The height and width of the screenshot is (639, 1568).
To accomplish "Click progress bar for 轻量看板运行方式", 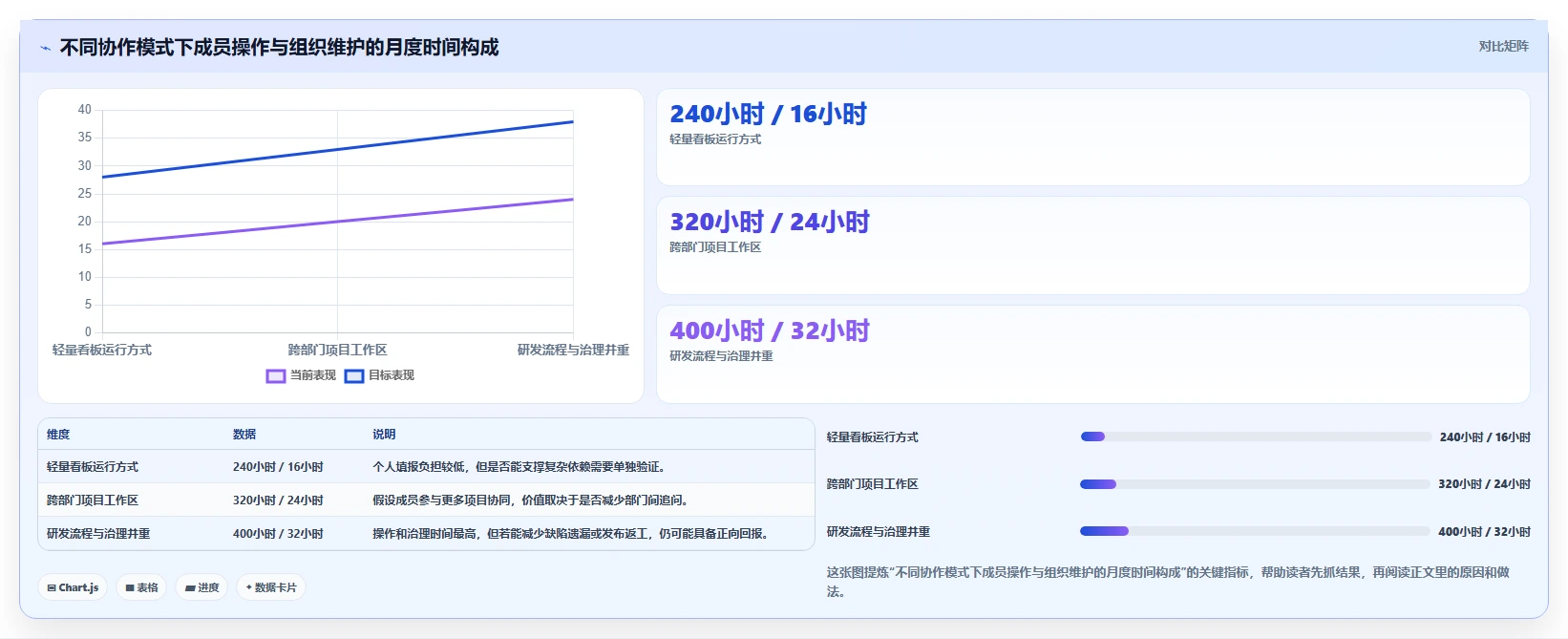I will (x=1256, y=437).
